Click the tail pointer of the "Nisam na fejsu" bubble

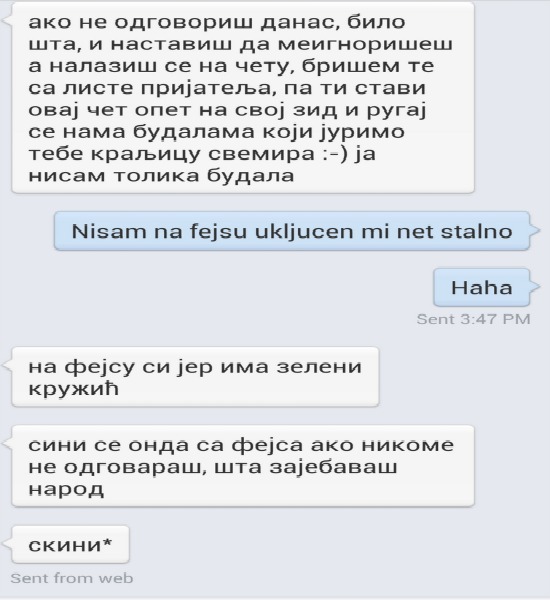(535, 230)
